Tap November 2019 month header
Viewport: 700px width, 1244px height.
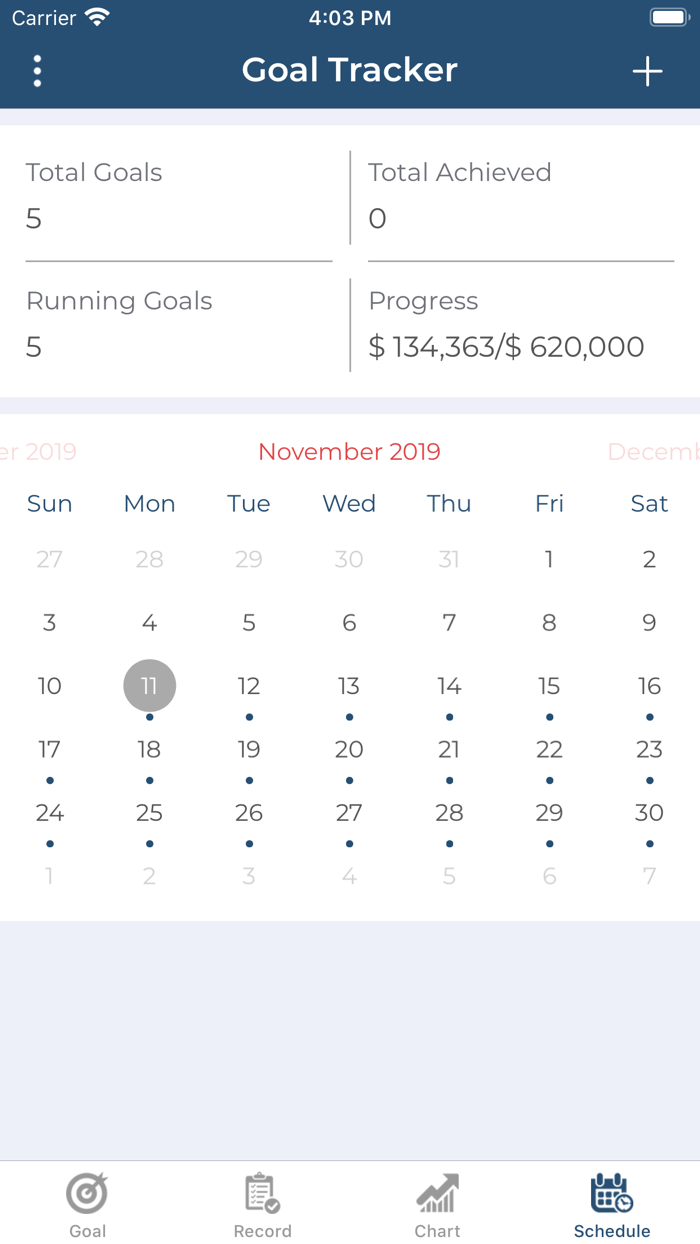(349, 452)
